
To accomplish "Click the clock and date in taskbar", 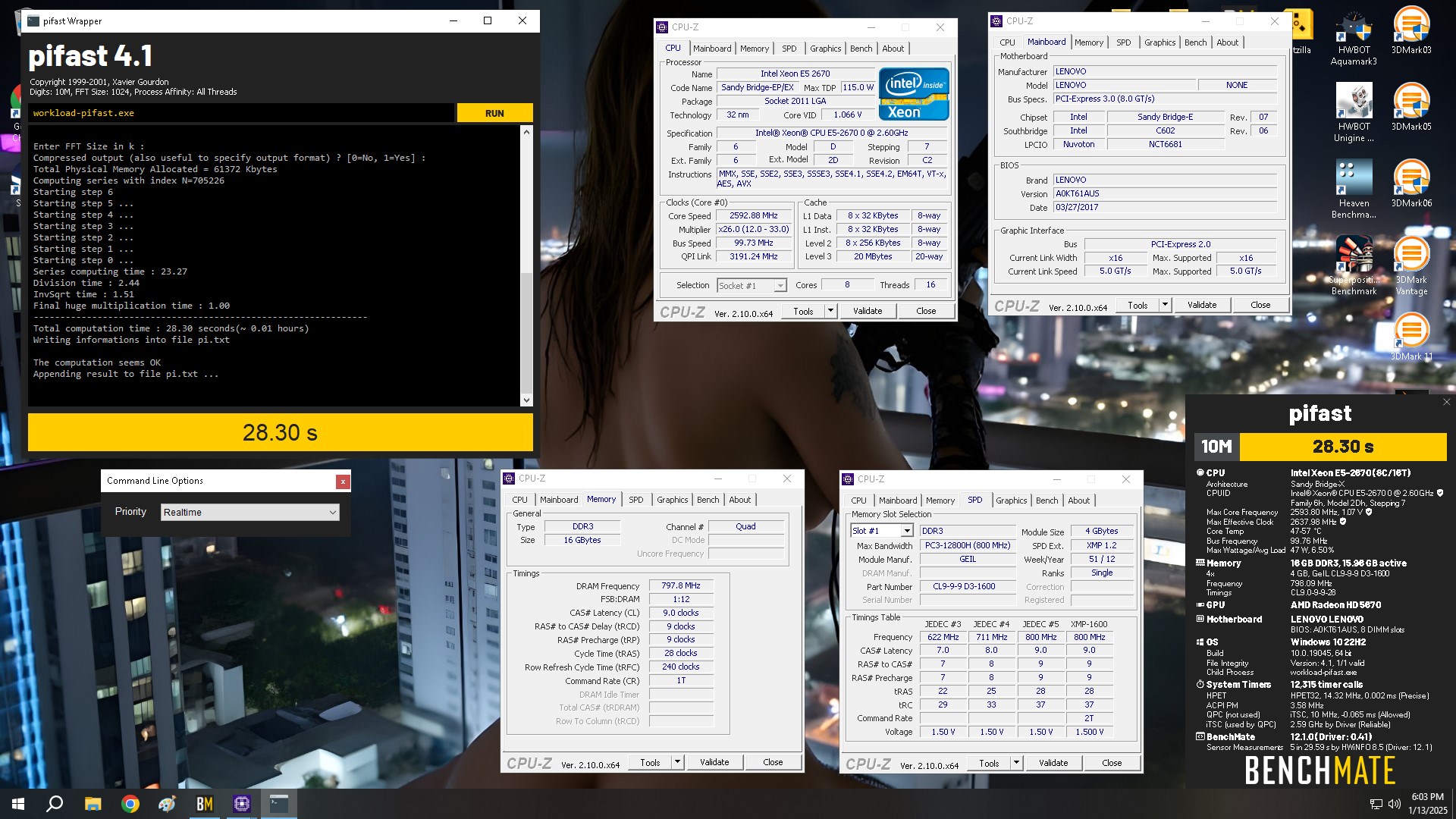I will tap(1427, 804).
